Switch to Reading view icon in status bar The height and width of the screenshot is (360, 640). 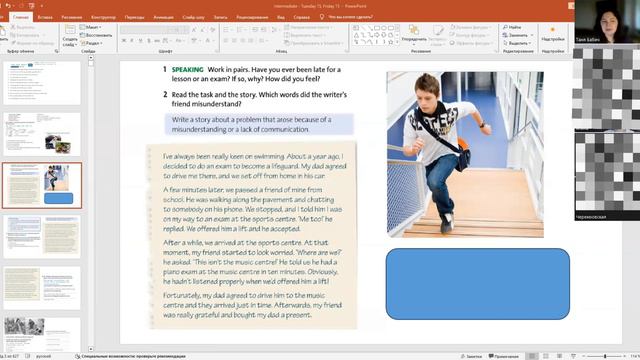tap(560, 356)
